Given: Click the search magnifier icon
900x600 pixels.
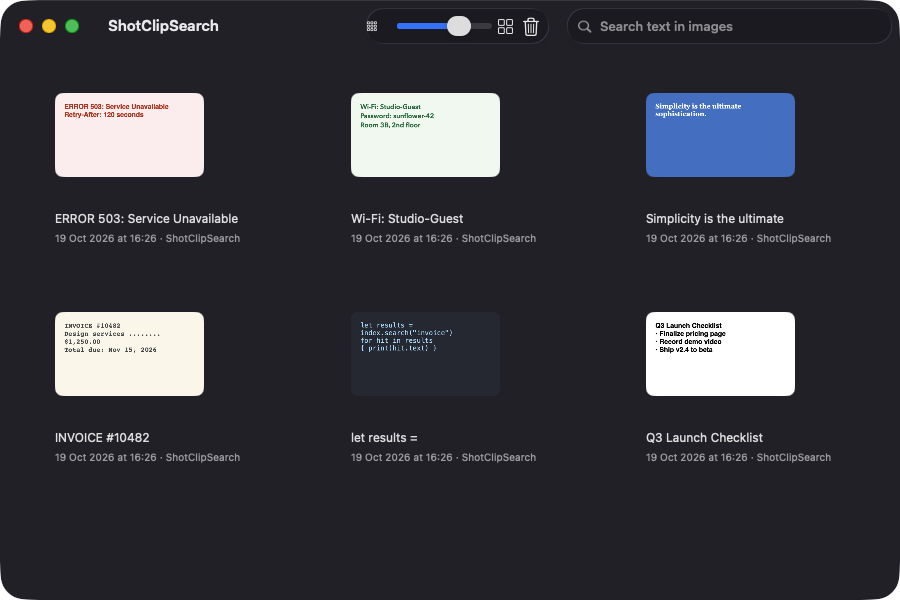Looking at the screenshot, I should (x=584, y=26).
